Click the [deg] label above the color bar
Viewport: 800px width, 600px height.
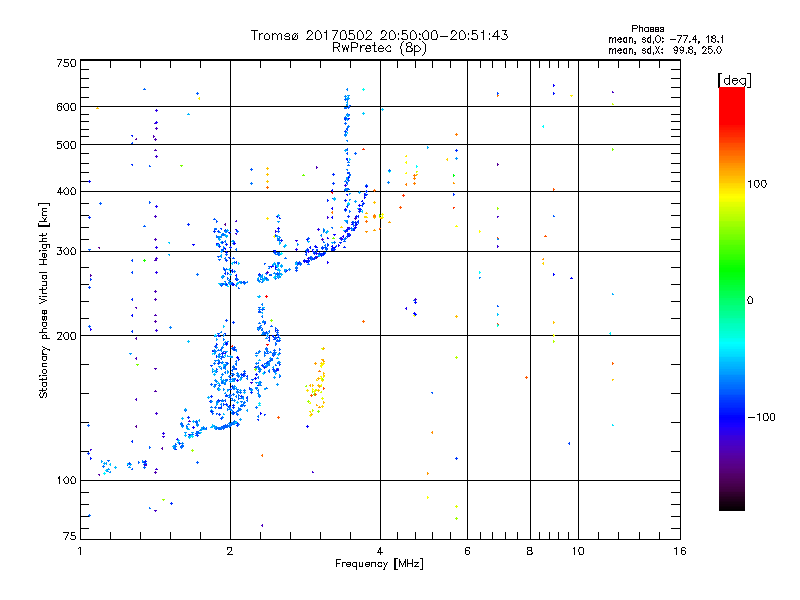tap(734, 80)
